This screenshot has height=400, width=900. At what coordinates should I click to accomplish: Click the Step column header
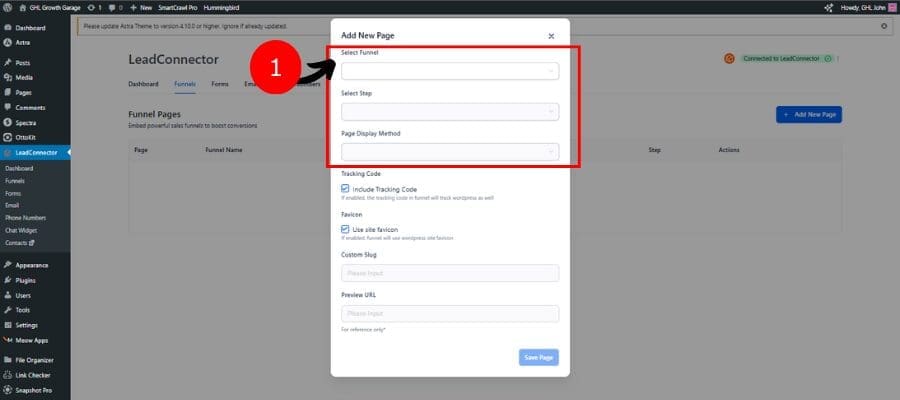(654, 150)
